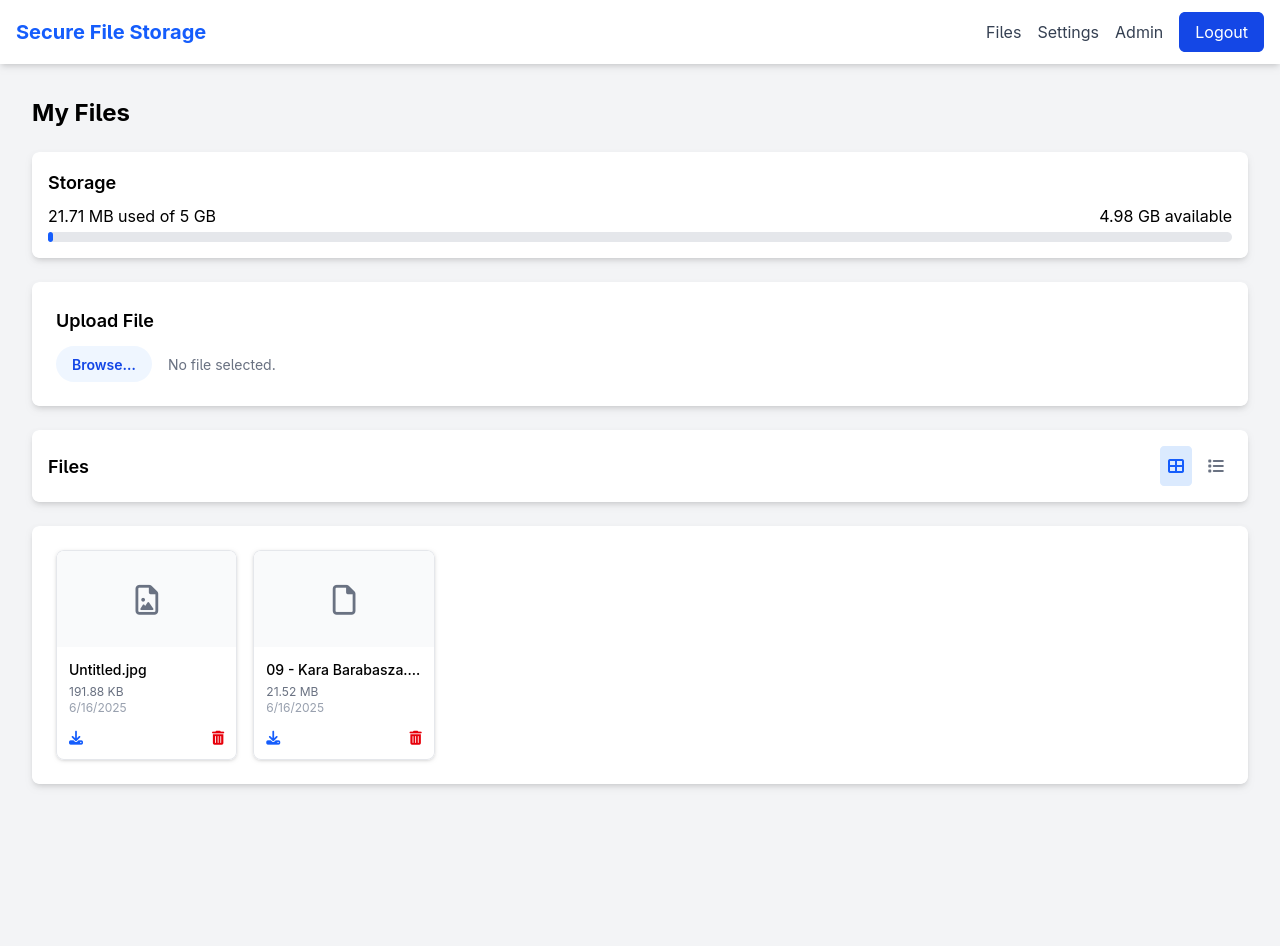Switch to list view
Screen dimensions: 1280x946
pos(1216,466)
